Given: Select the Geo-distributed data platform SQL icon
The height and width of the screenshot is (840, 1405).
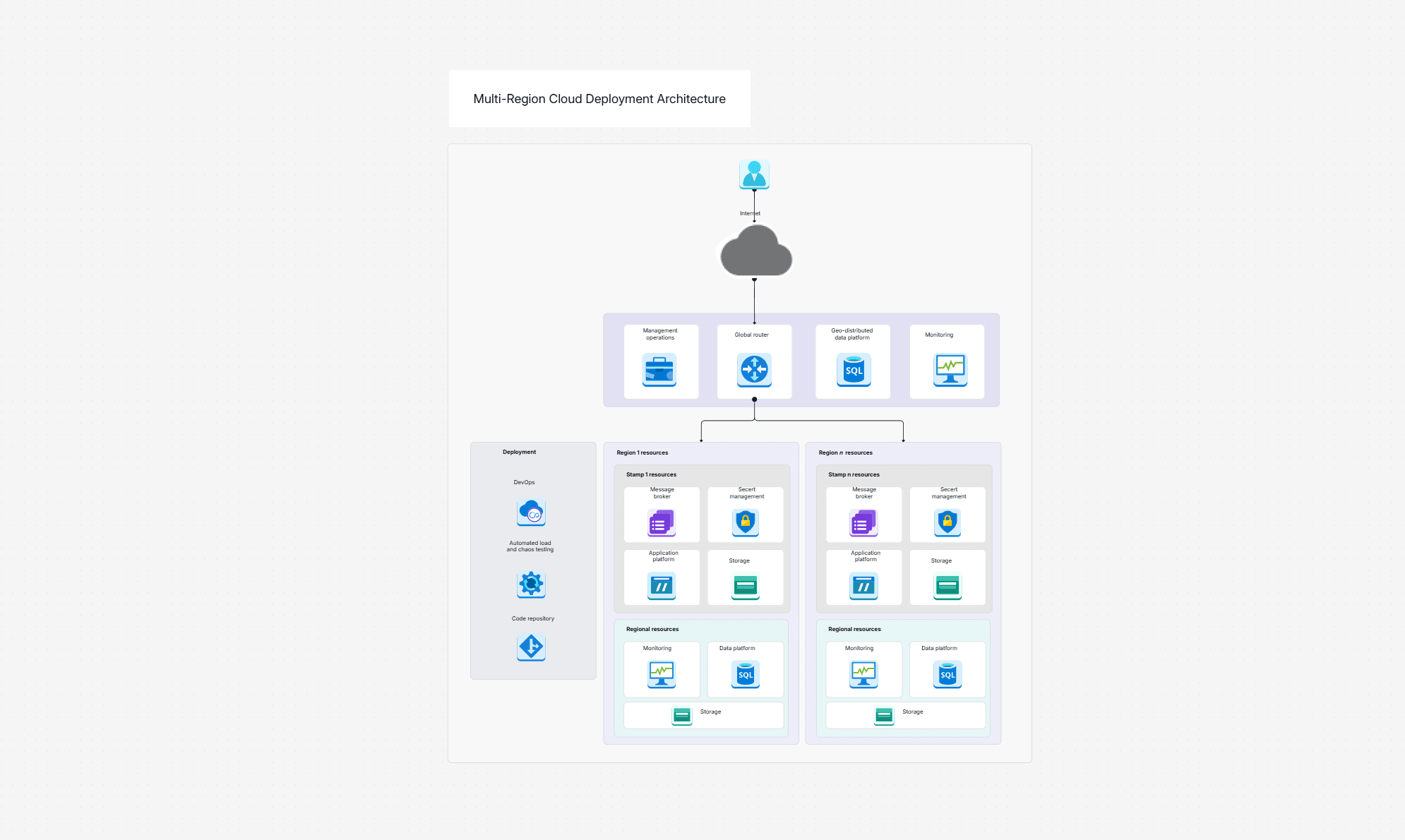Looking at the screenshot, I should (854, 370).
